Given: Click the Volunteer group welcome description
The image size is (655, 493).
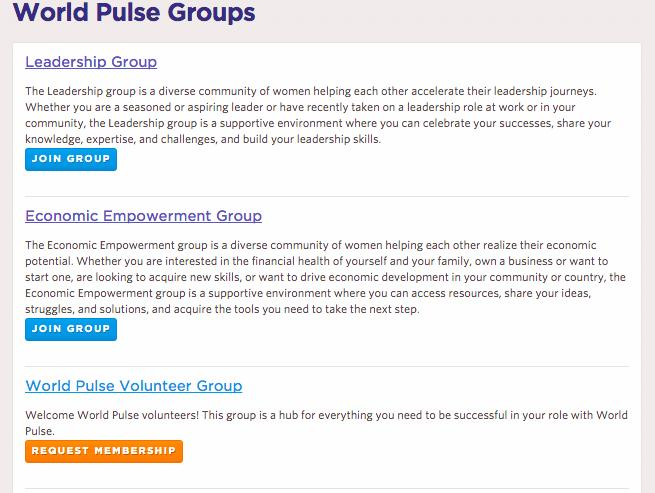Looking at the screenshot, I should (x=326, y=423).
